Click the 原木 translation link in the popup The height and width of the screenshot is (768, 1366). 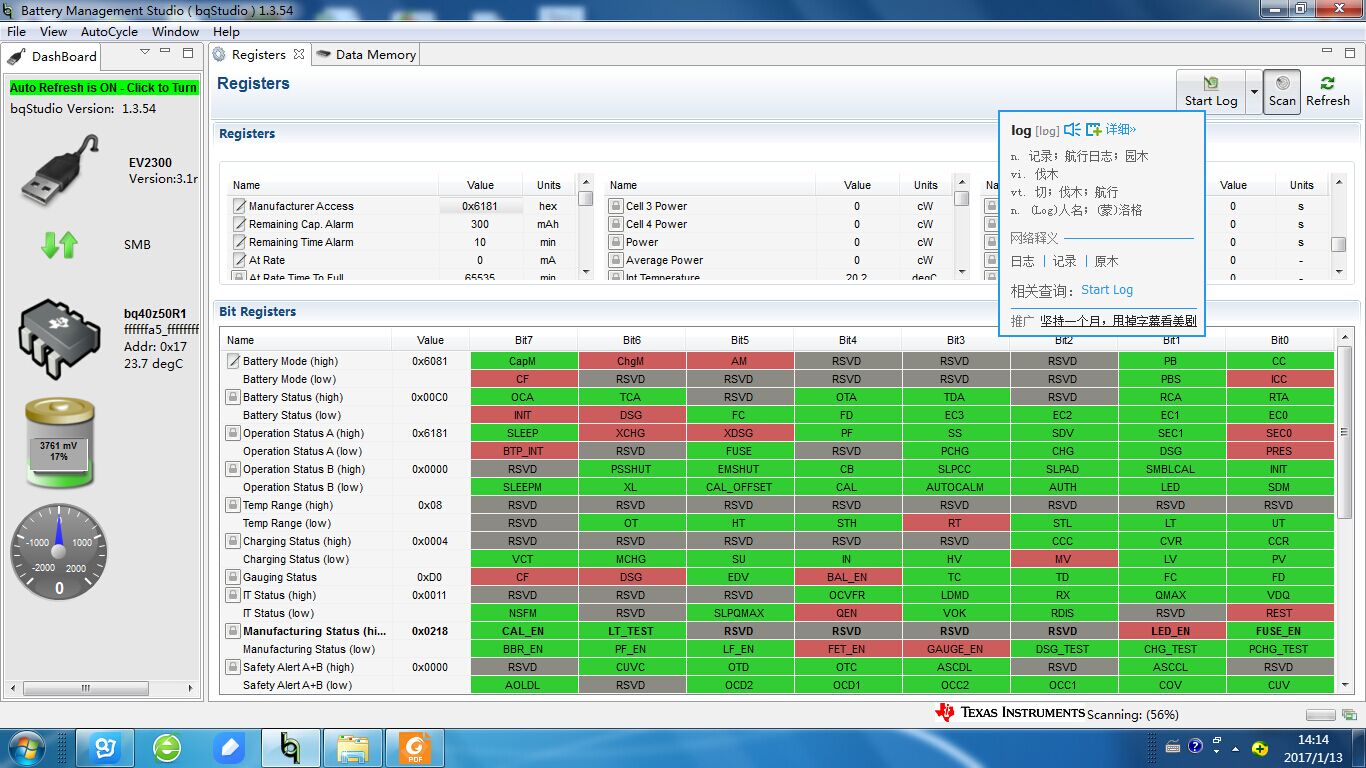click(x=1106, y=261)
